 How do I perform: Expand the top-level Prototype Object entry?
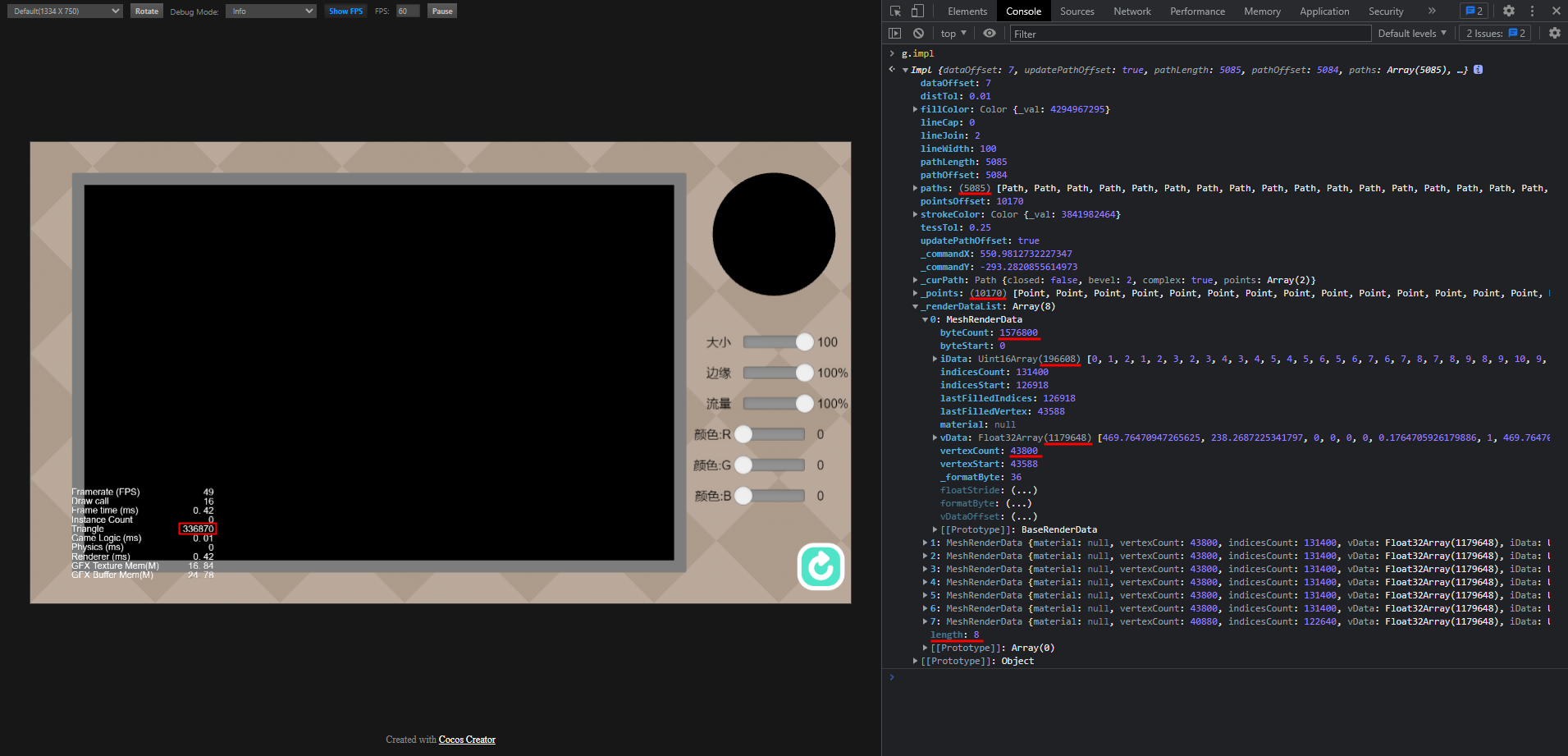click(915, 661)
